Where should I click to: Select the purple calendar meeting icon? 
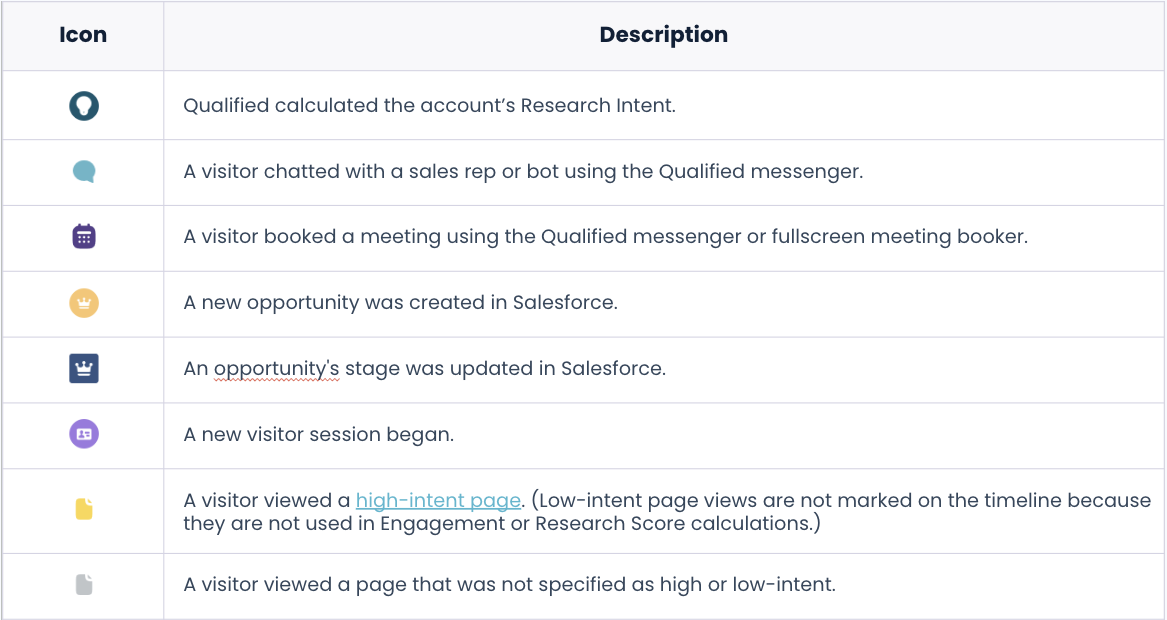coord(84,236)
